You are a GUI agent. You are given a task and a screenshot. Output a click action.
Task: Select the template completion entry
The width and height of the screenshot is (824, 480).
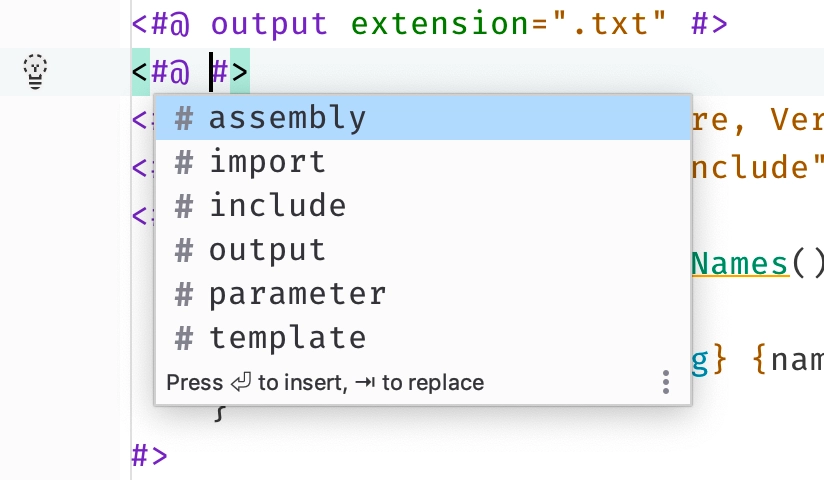coord(423,338)
